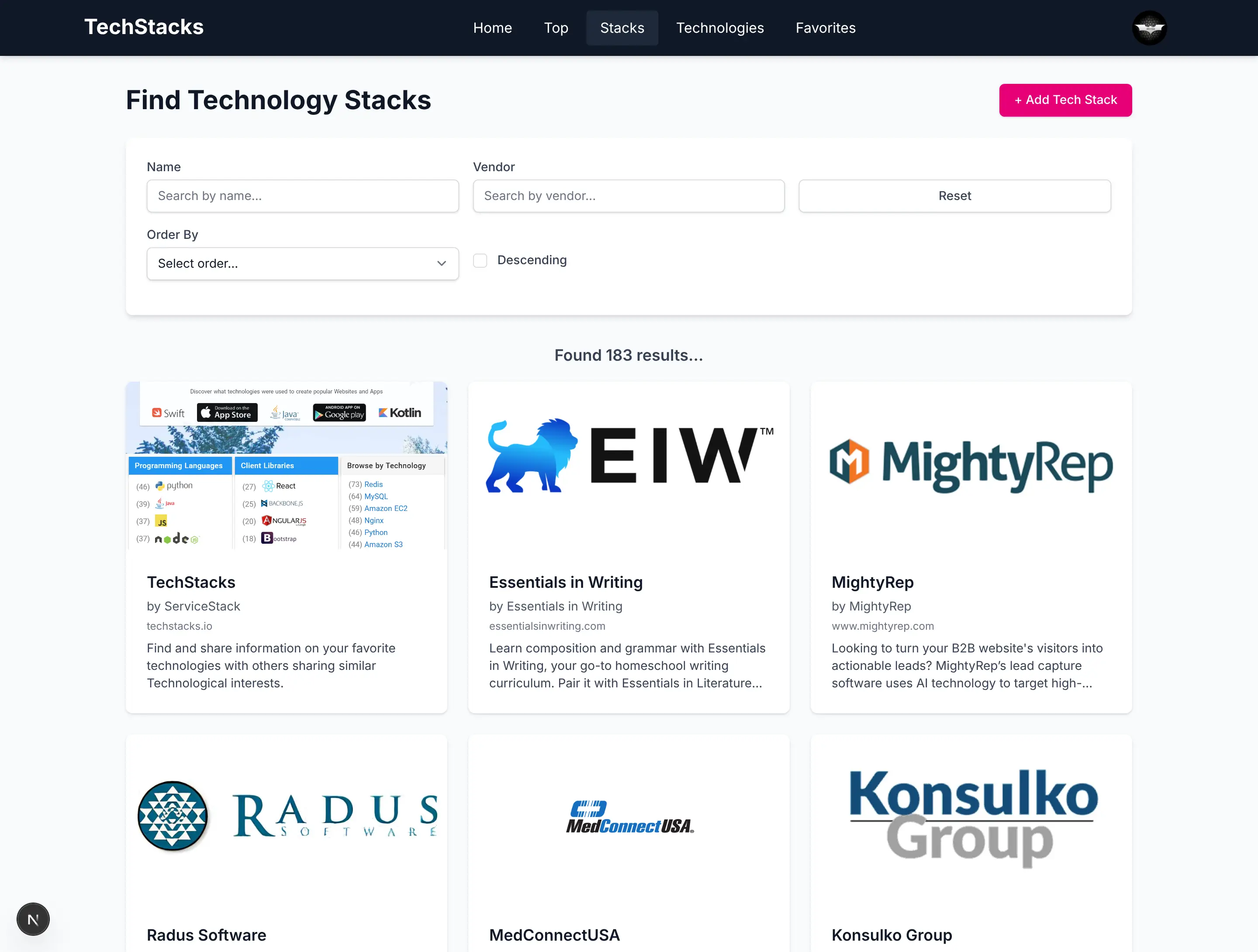Click the Add Tech Stack button
Viewport: 1258px width, 952px height.
[x=1065, y=100]
